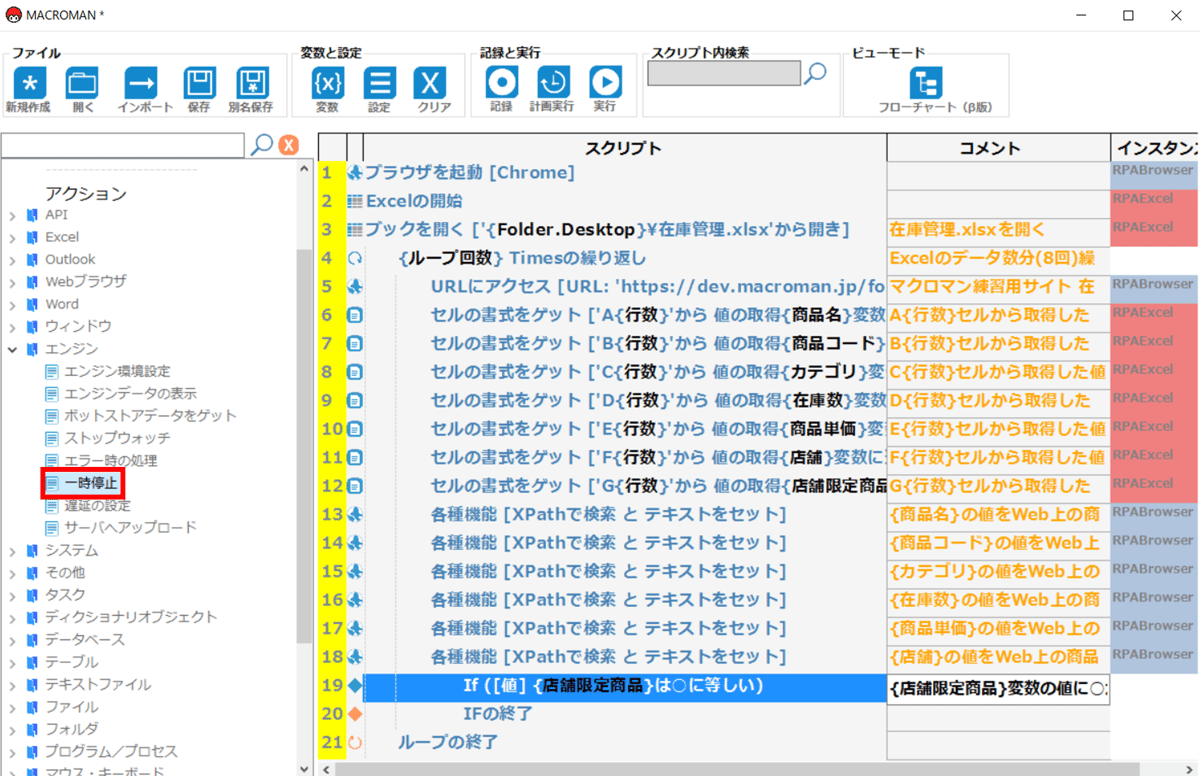The image size is (1200, 776).
Task: Click the action search magnifier icon
Action: coord(262,145)
